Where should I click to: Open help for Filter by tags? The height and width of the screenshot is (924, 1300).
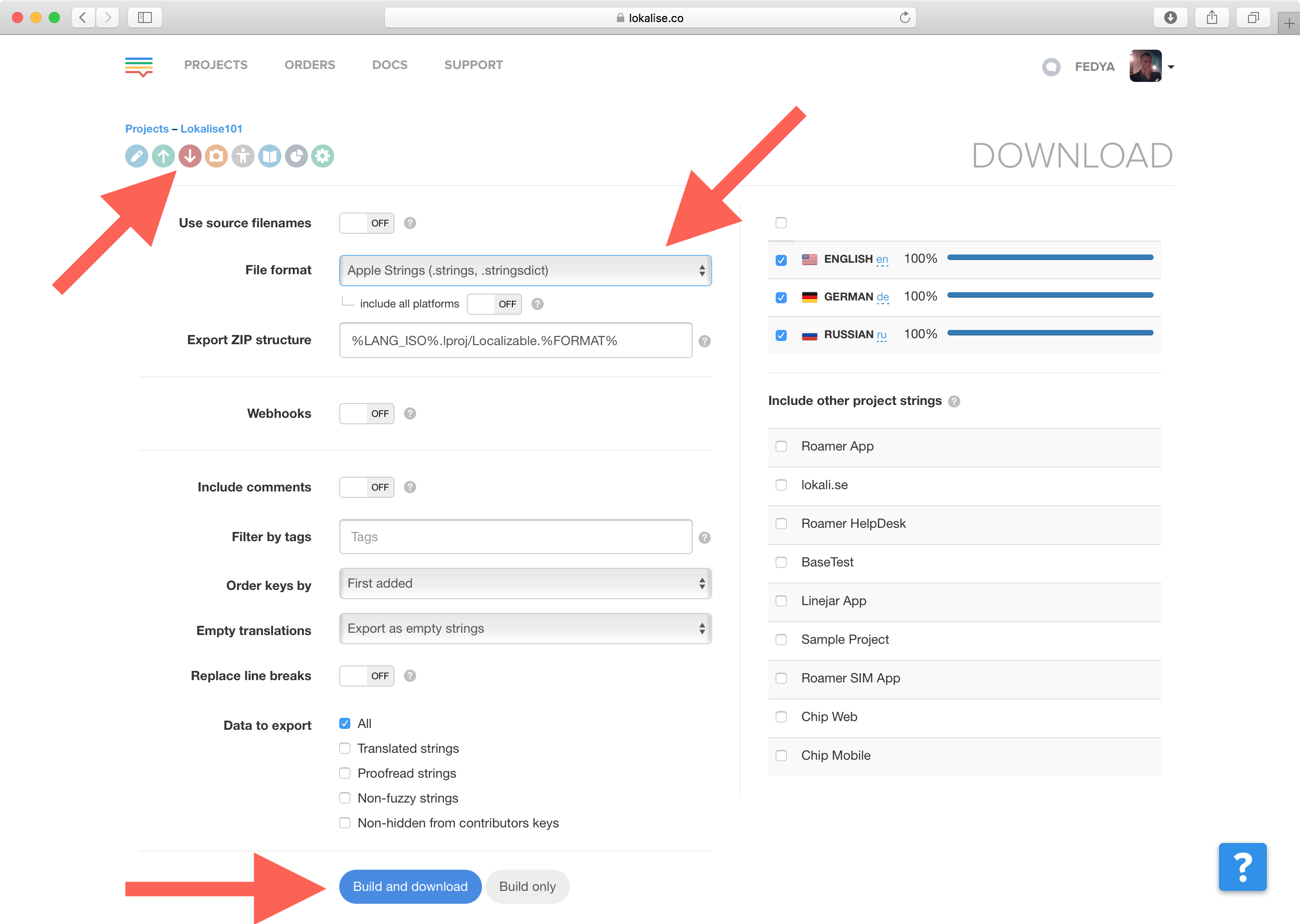pos(705,537)
